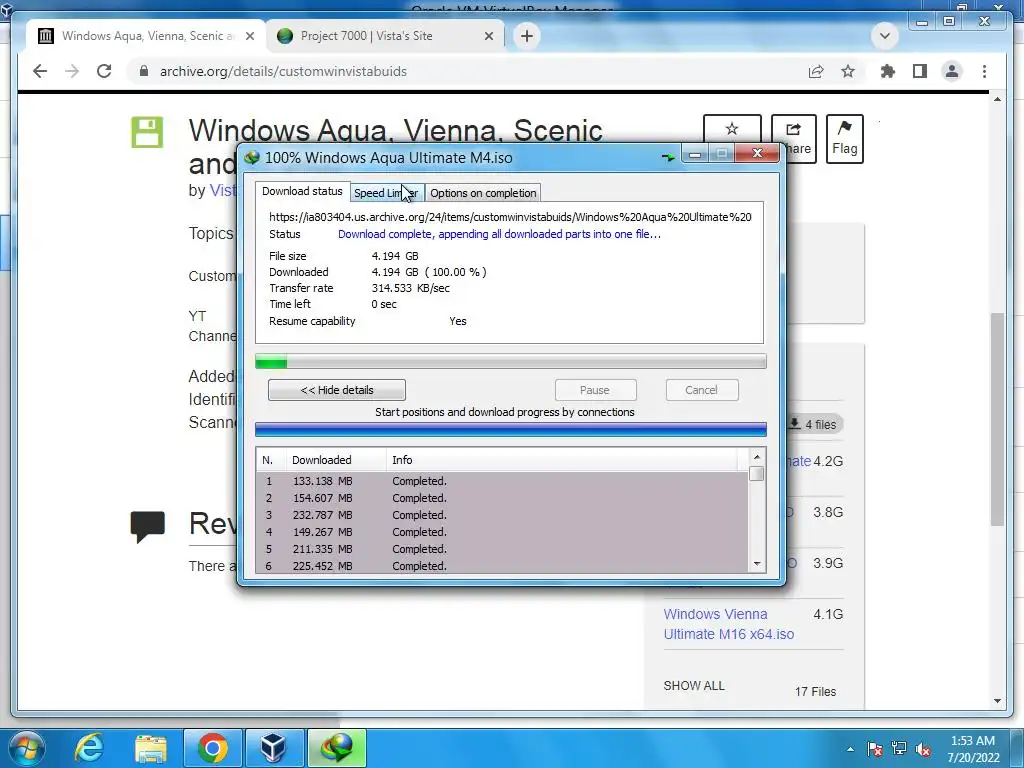Open Chrome three-dot menu
Viewport: 1024px width, 768px height.
(984, 71)
